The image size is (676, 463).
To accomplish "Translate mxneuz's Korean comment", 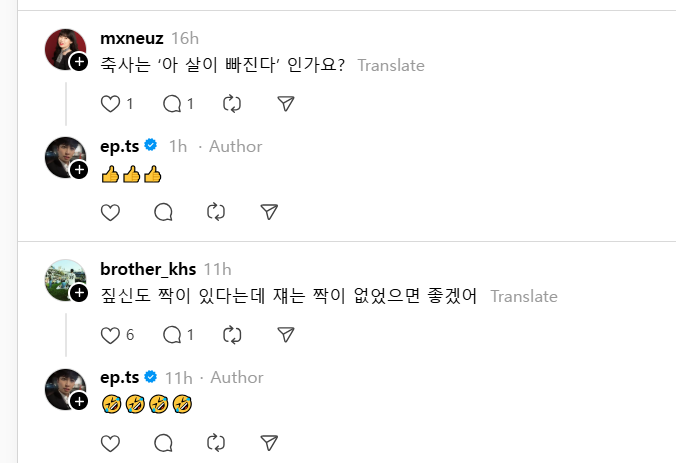I will pos(391,65).
